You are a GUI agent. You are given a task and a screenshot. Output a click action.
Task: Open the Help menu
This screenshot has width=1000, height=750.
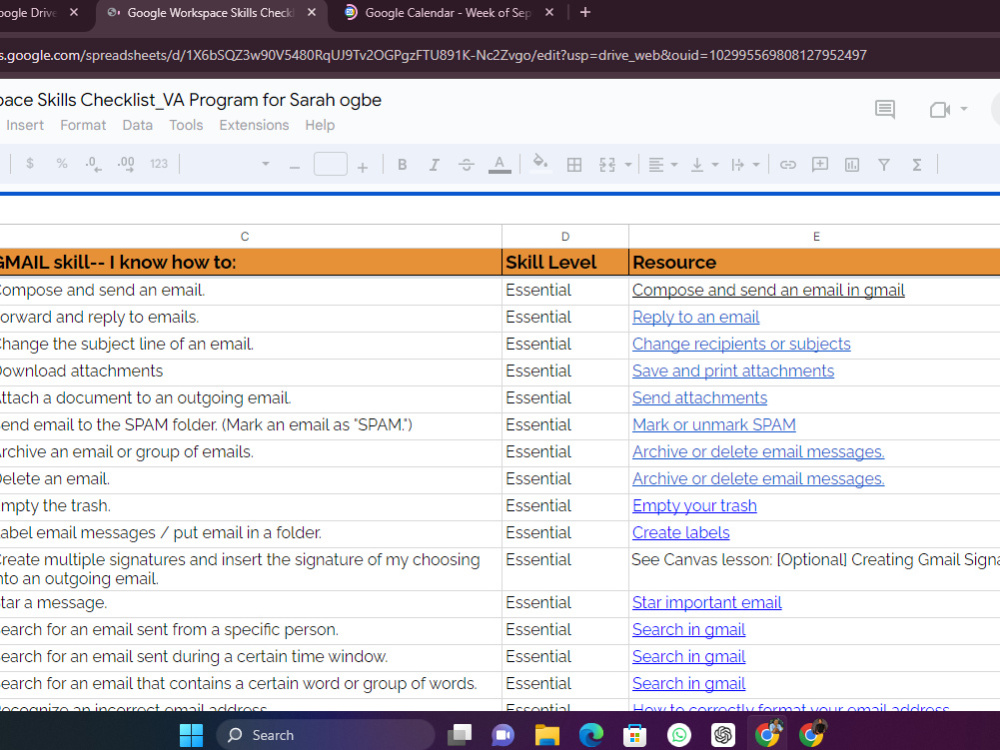point(320,125)
